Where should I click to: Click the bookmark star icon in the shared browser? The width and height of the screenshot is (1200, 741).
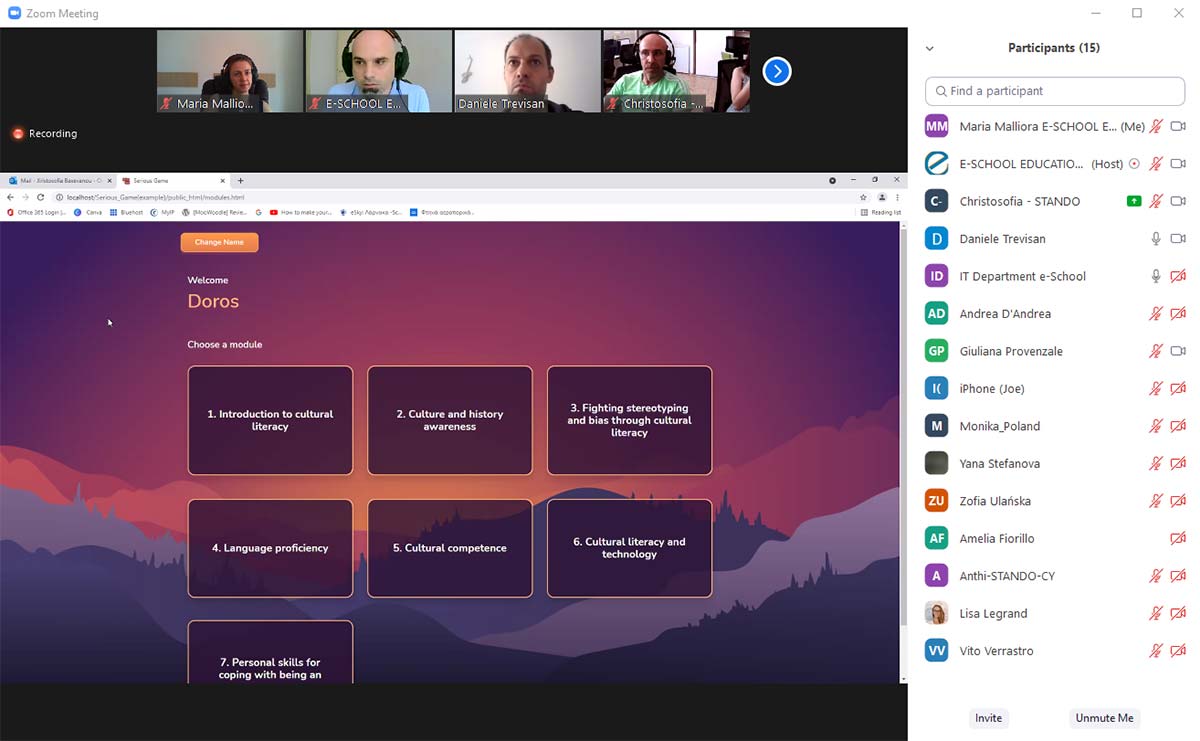click(863, 197)
